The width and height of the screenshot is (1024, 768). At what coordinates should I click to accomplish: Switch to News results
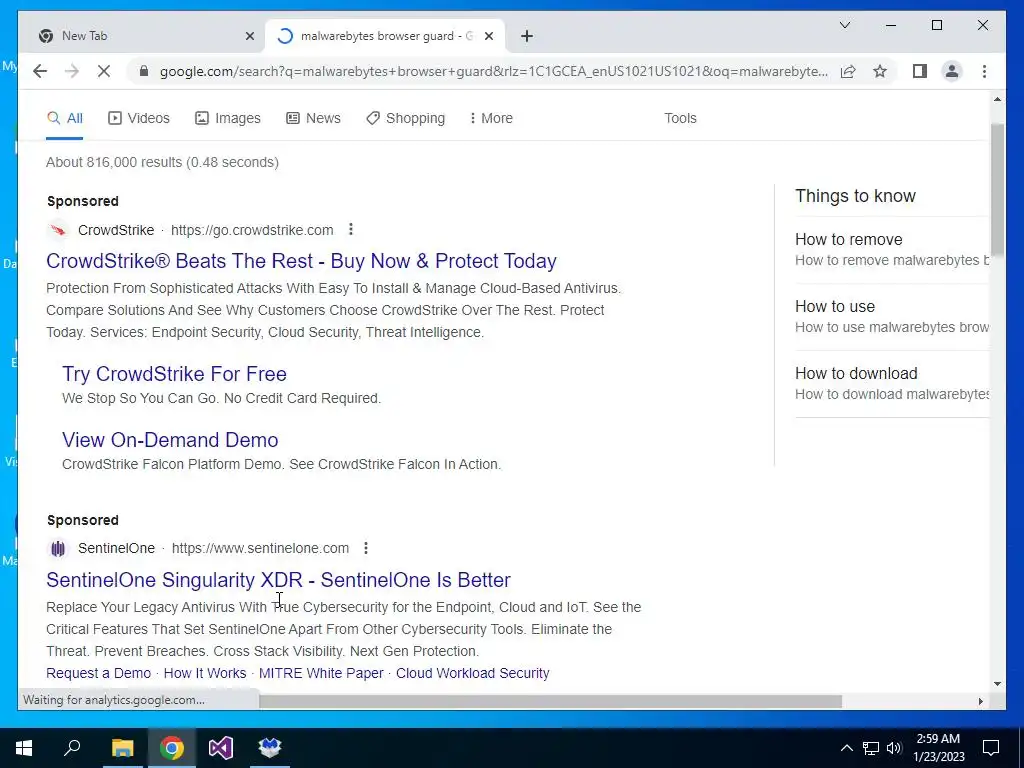point(313,118)
